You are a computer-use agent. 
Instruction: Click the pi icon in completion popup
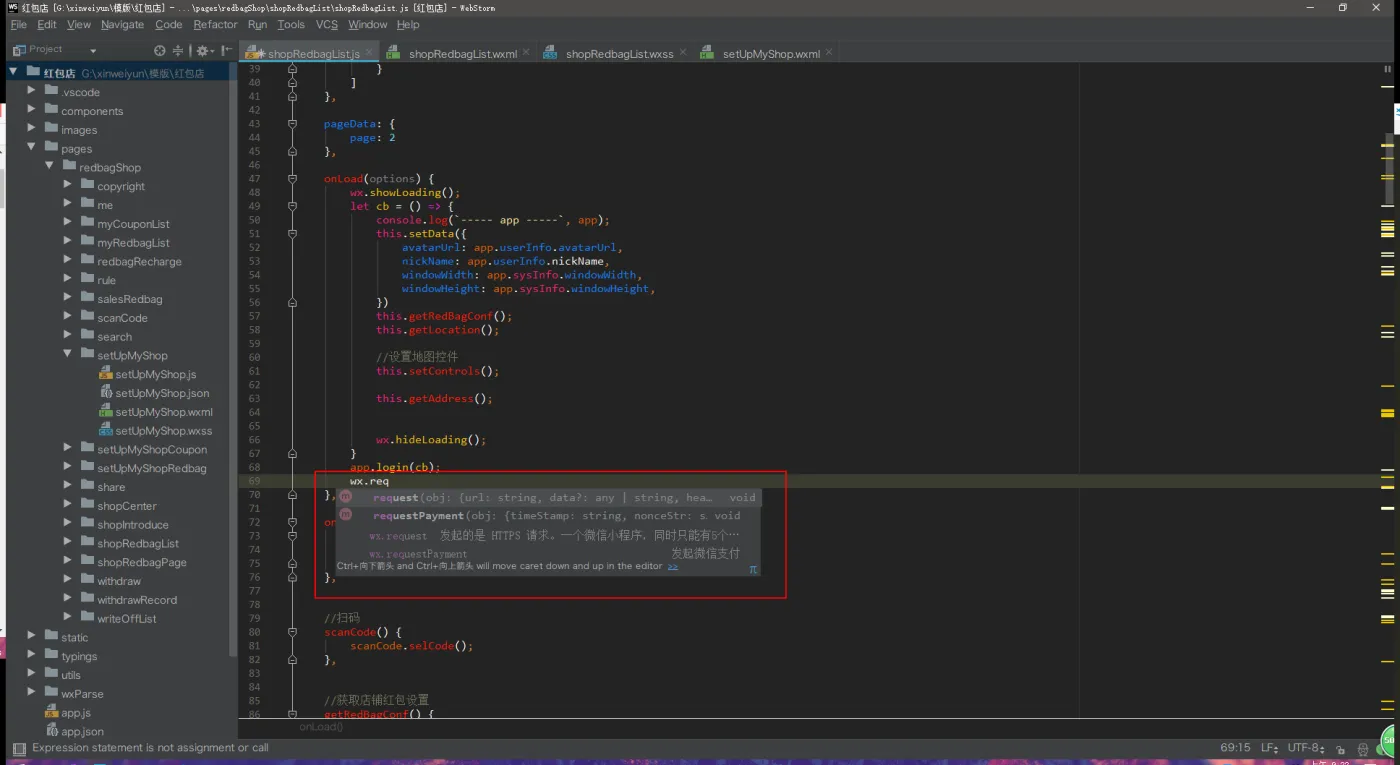(x=753, y=569)
